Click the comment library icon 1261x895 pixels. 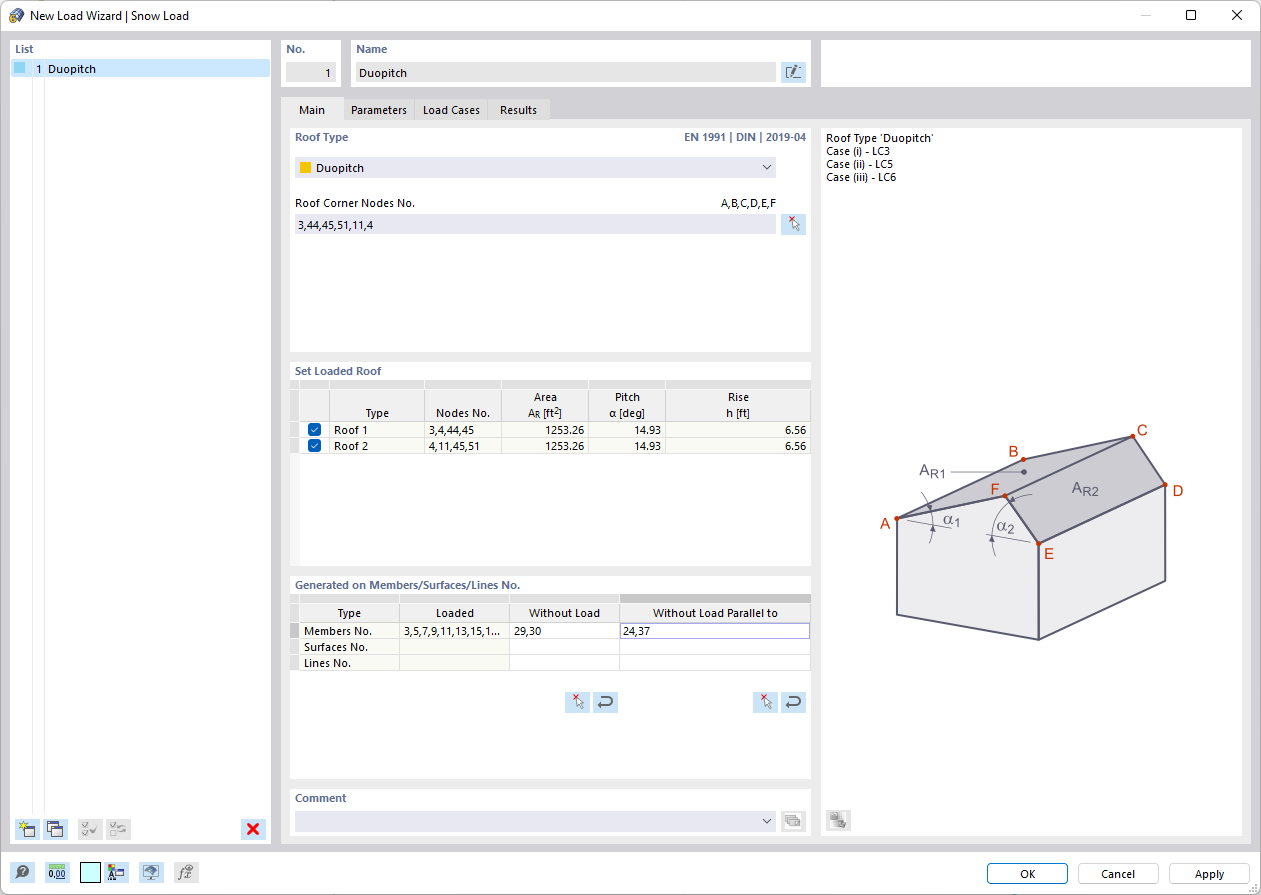pos(793,821)
